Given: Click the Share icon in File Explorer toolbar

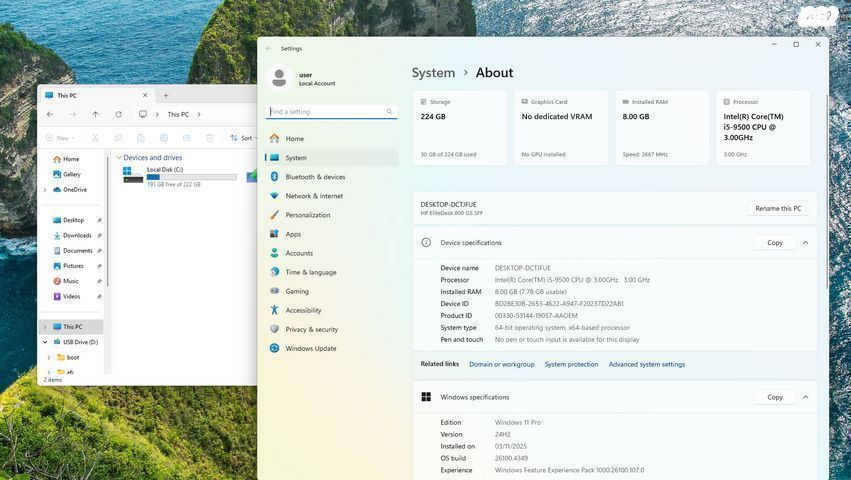Looking at the screenshot, I should click(187, 138).
